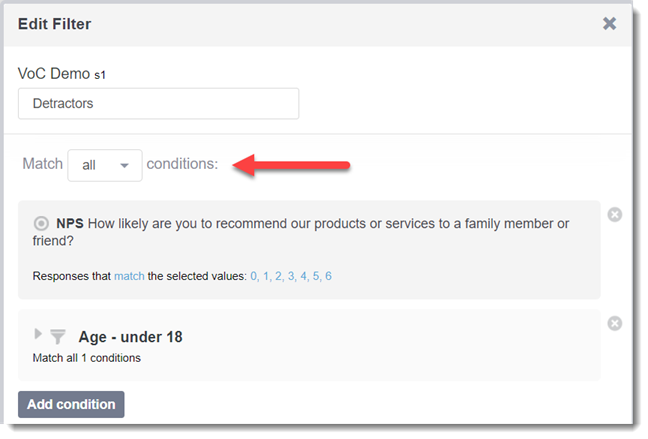Remove the NPS condition with its X icon

tap(615, 215)
